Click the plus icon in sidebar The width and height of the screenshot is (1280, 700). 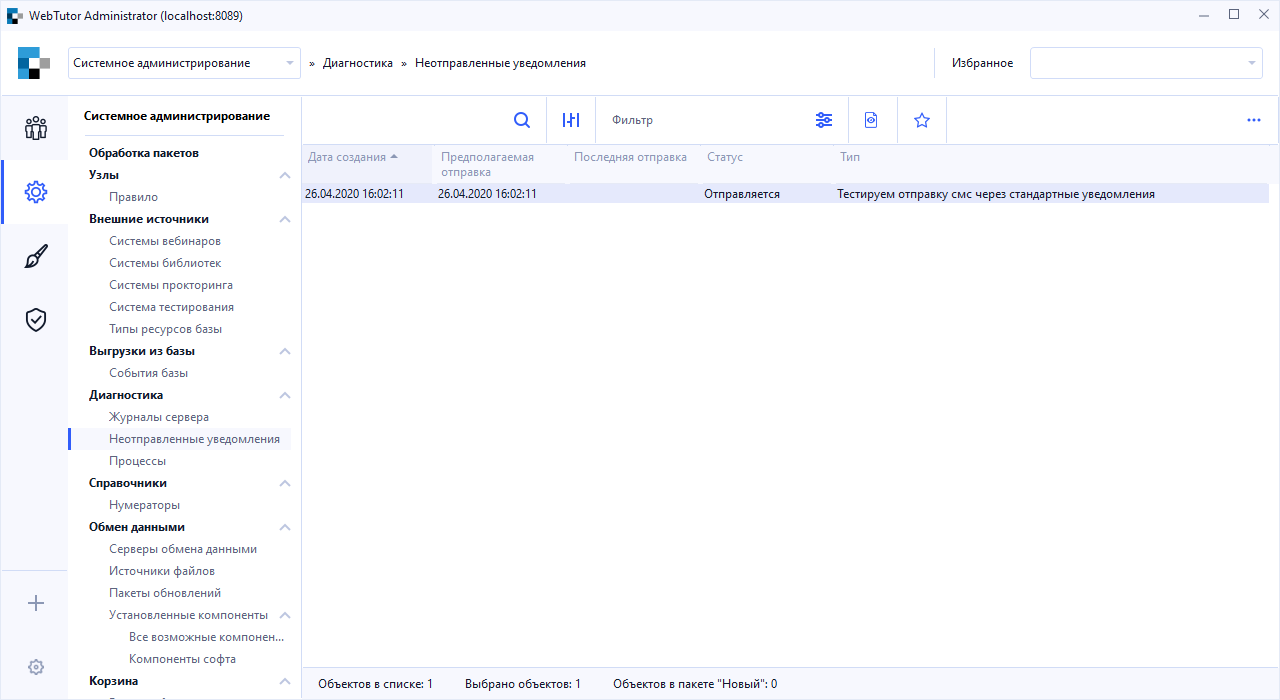click(x=36, y=603)
